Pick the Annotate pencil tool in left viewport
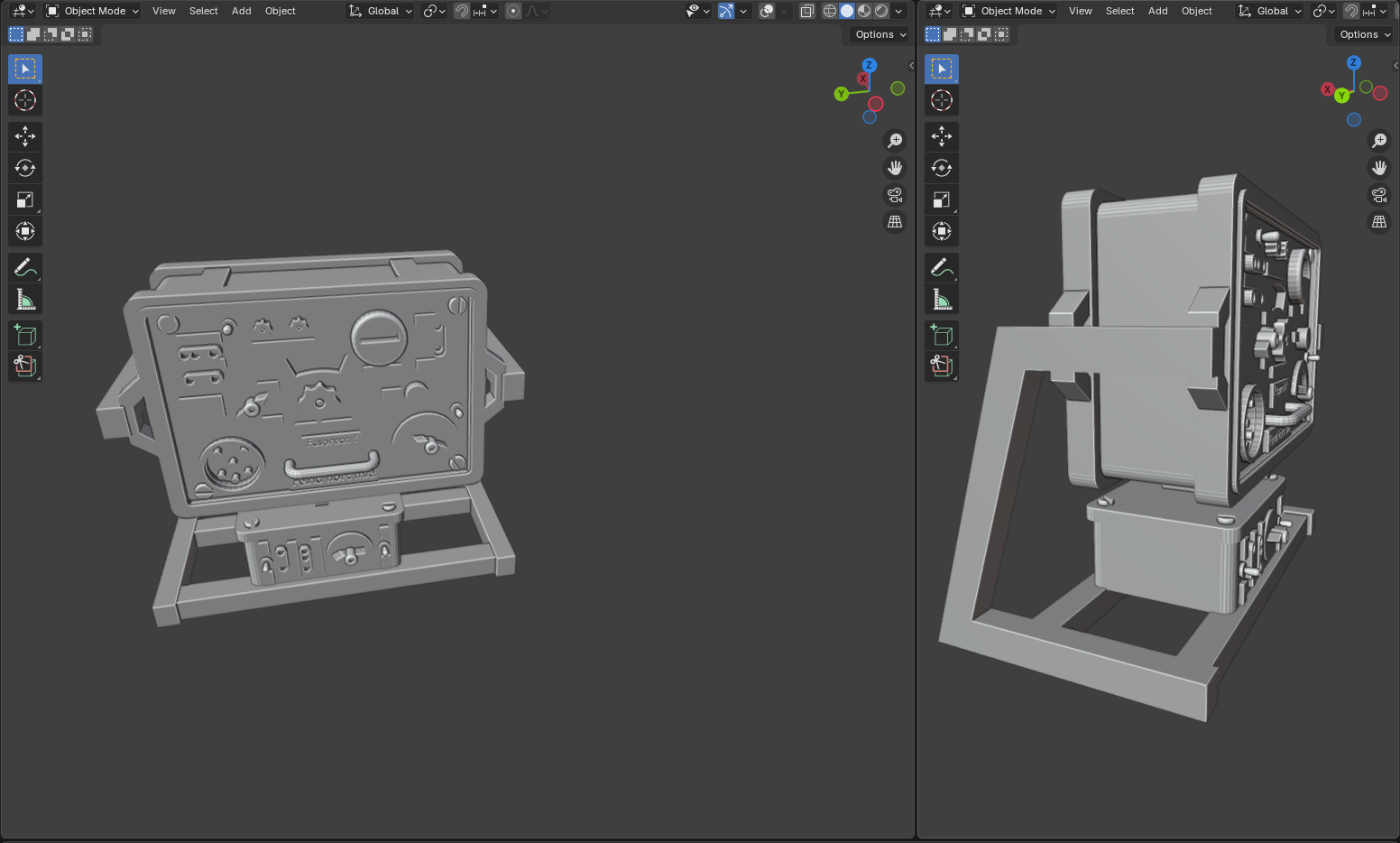Screen dimensions: 1400x843 [x=25, y=267]
